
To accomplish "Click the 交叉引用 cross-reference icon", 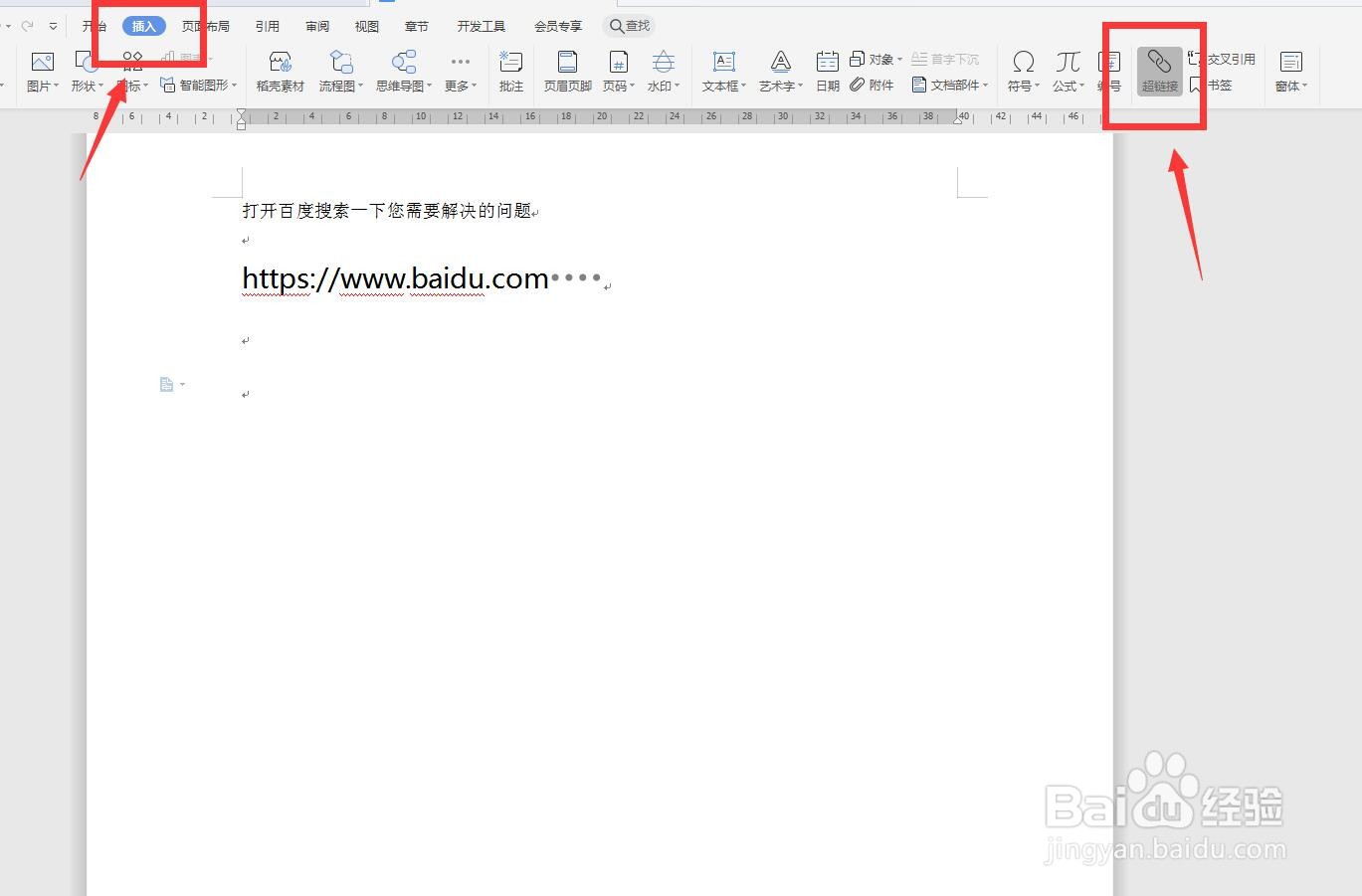I will tap(1196, 60).
